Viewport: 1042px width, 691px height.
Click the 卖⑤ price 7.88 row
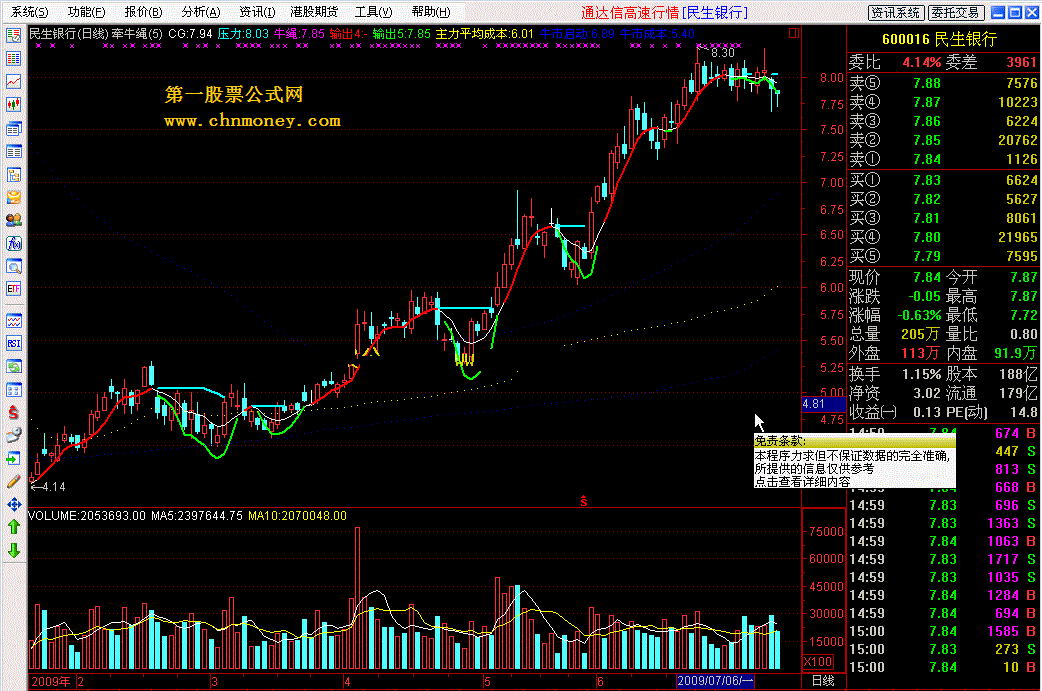[944, 83]
